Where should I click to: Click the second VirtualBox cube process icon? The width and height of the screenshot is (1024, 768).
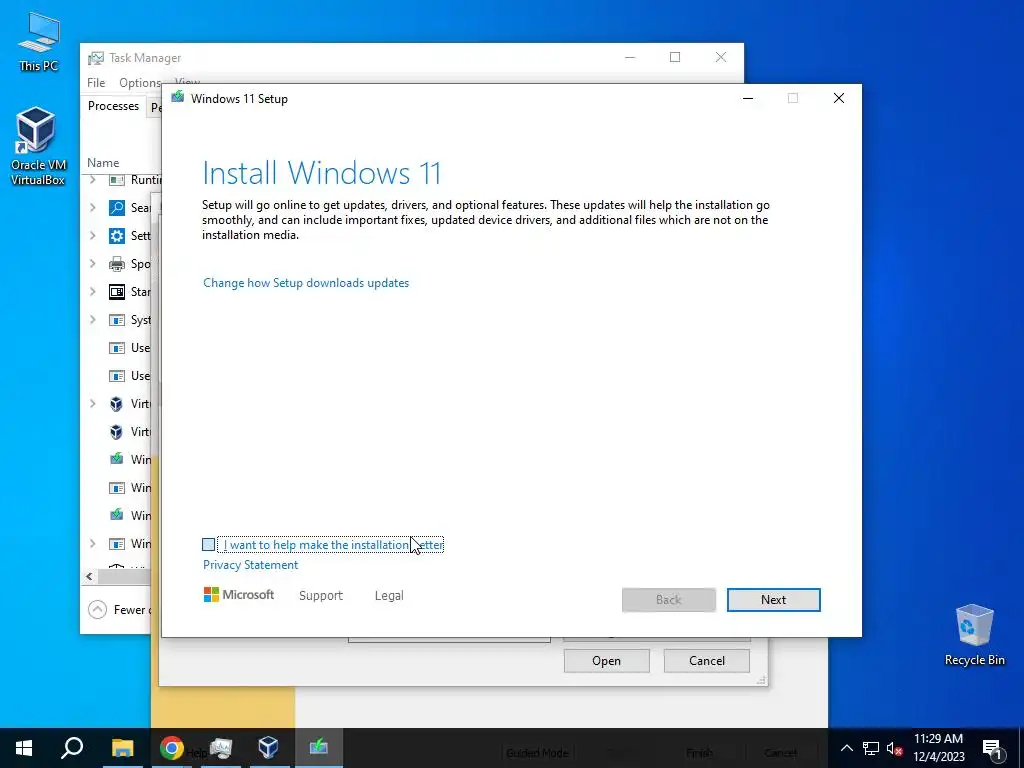(x=116, y=432)
